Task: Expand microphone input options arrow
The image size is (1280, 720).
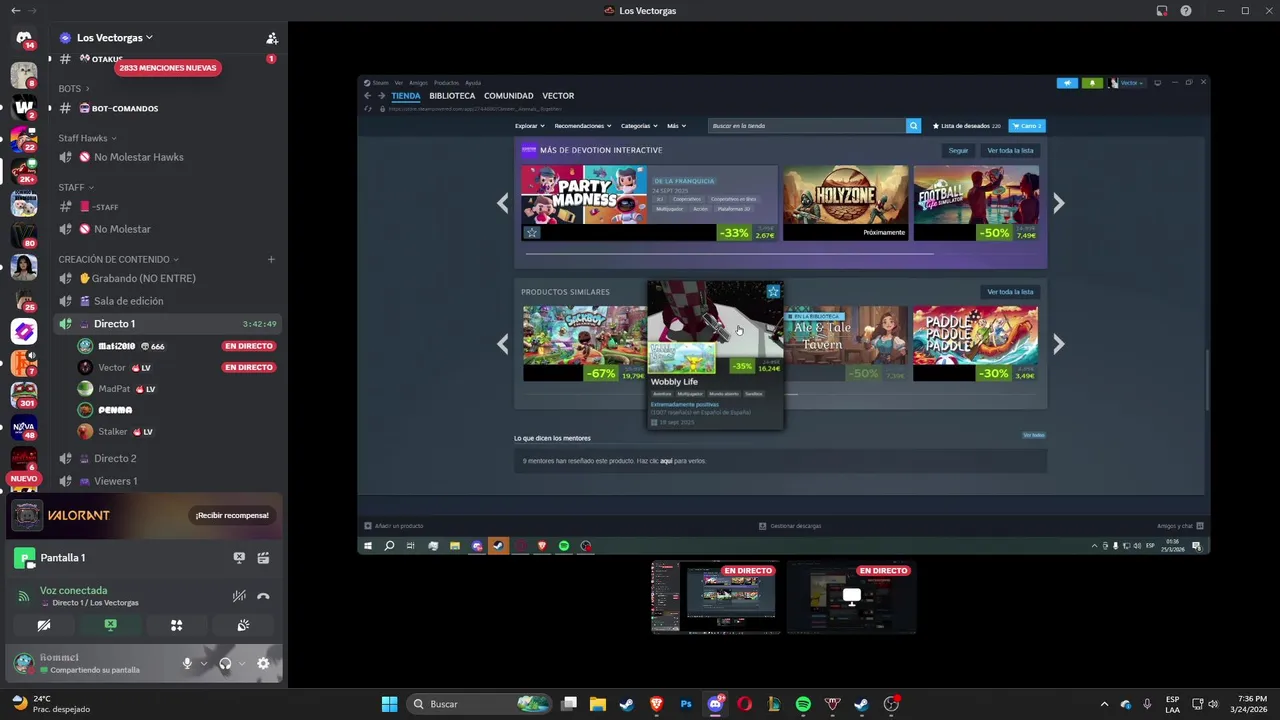Action: [x=203, y=663]
